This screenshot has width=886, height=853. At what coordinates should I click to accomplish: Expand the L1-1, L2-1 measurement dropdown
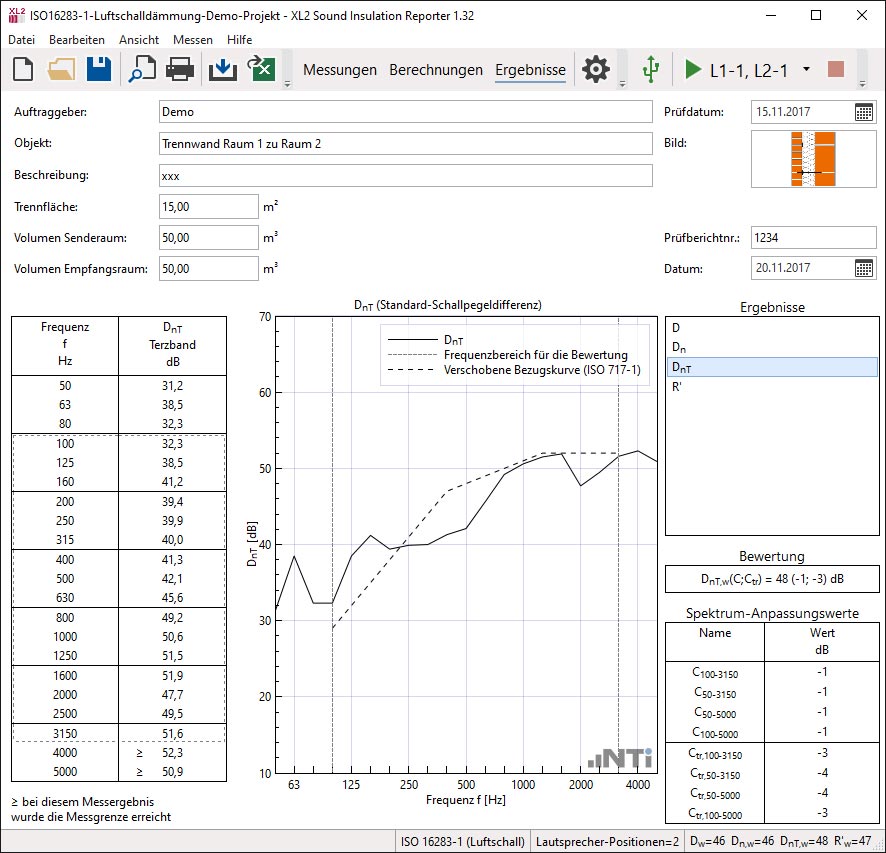[806, 70]
